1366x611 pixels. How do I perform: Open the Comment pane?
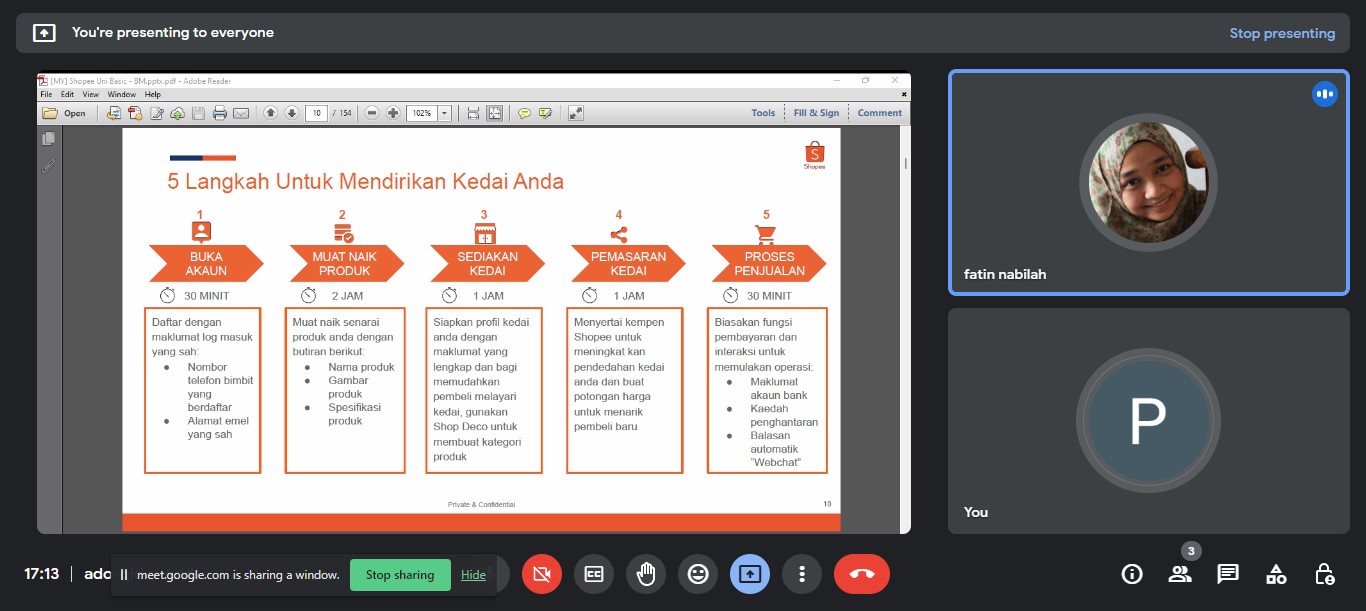pyautogui.click(x=880, y=113)
